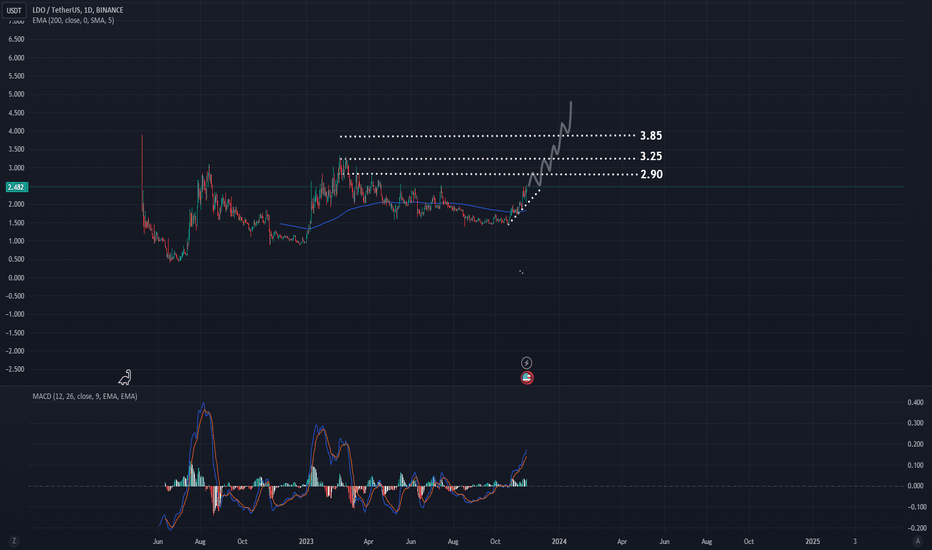
Task: Open the US flag economic event icon
Action: [527, 378]
